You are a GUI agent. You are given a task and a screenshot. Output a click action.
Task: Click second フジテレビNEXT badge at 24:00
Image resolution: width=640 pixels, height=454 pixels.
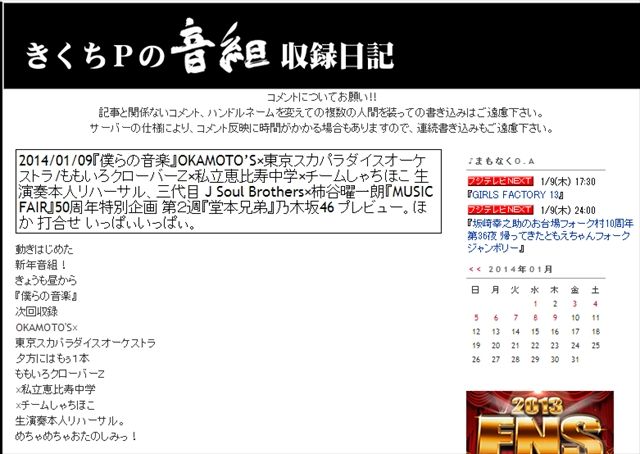point(500,209)
